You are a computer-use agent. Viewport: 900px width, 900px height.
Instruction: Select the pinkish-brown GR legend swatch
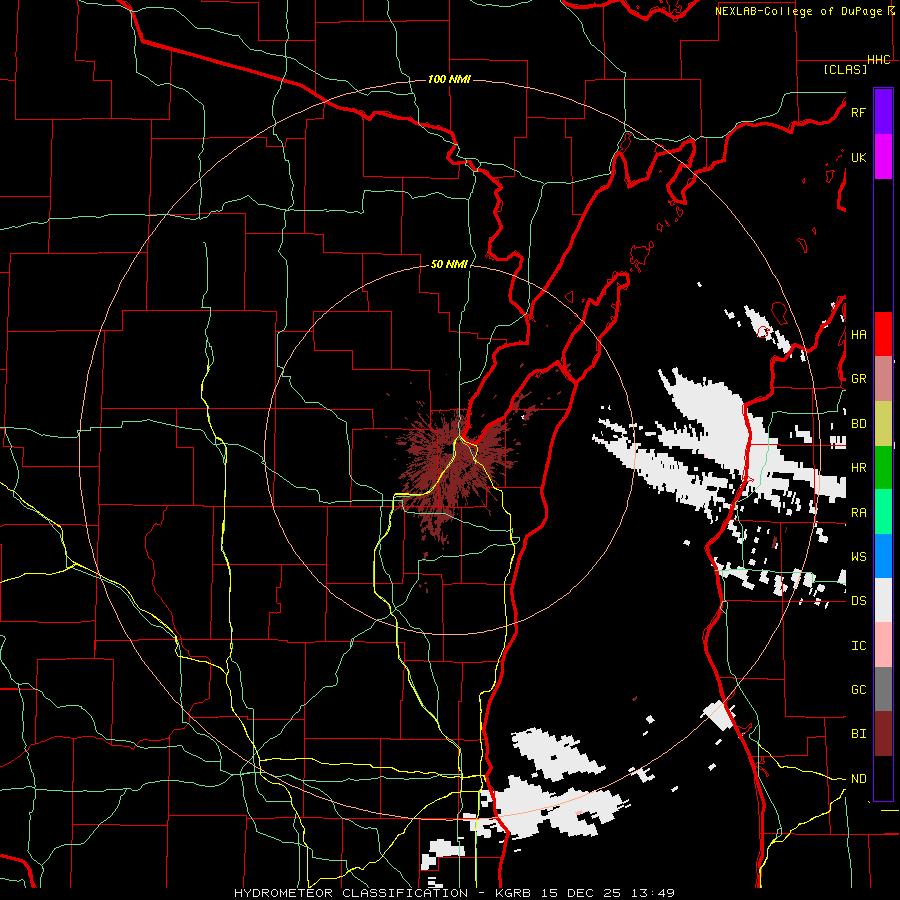point(883,379)
